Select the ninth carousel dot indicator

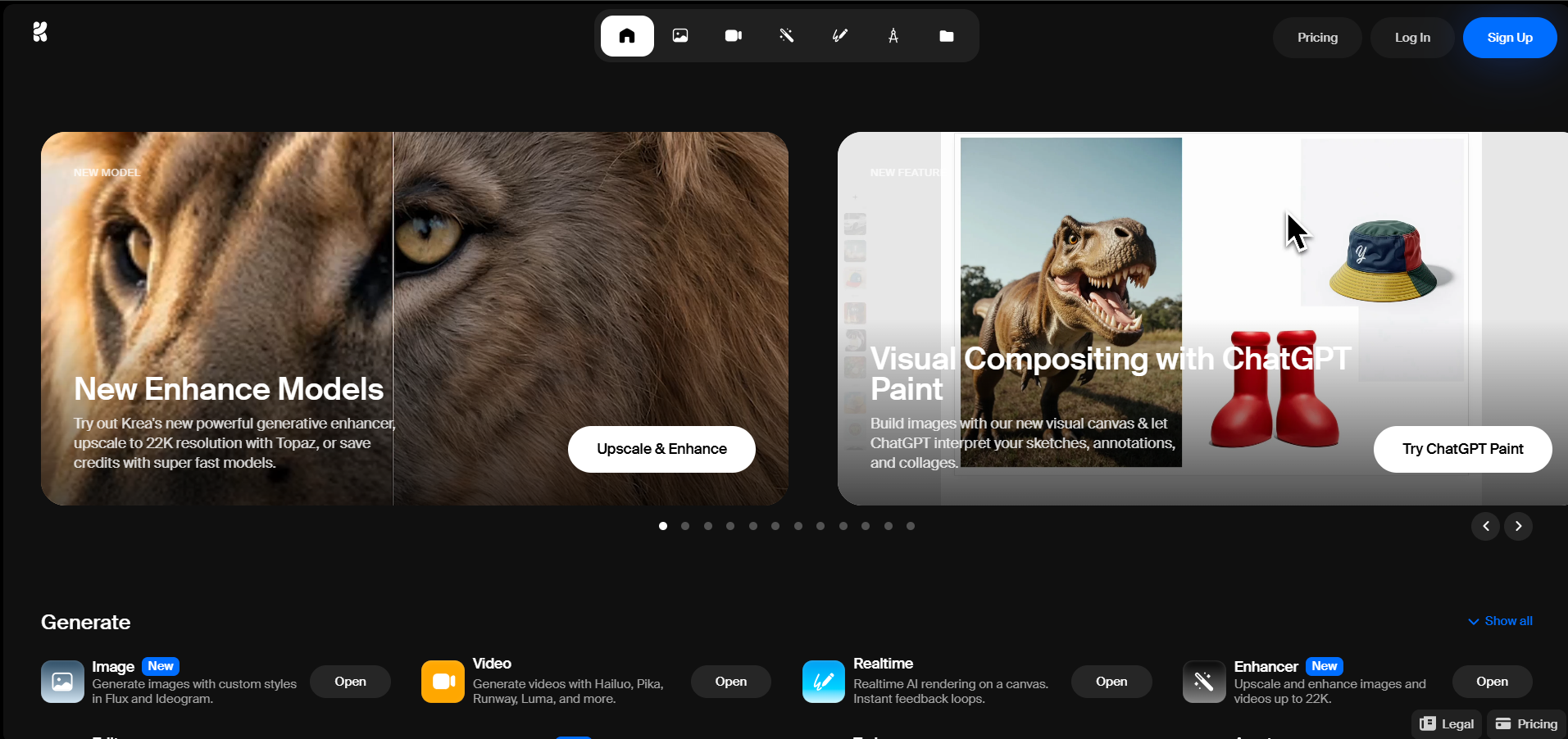click(x=843, y=526)
